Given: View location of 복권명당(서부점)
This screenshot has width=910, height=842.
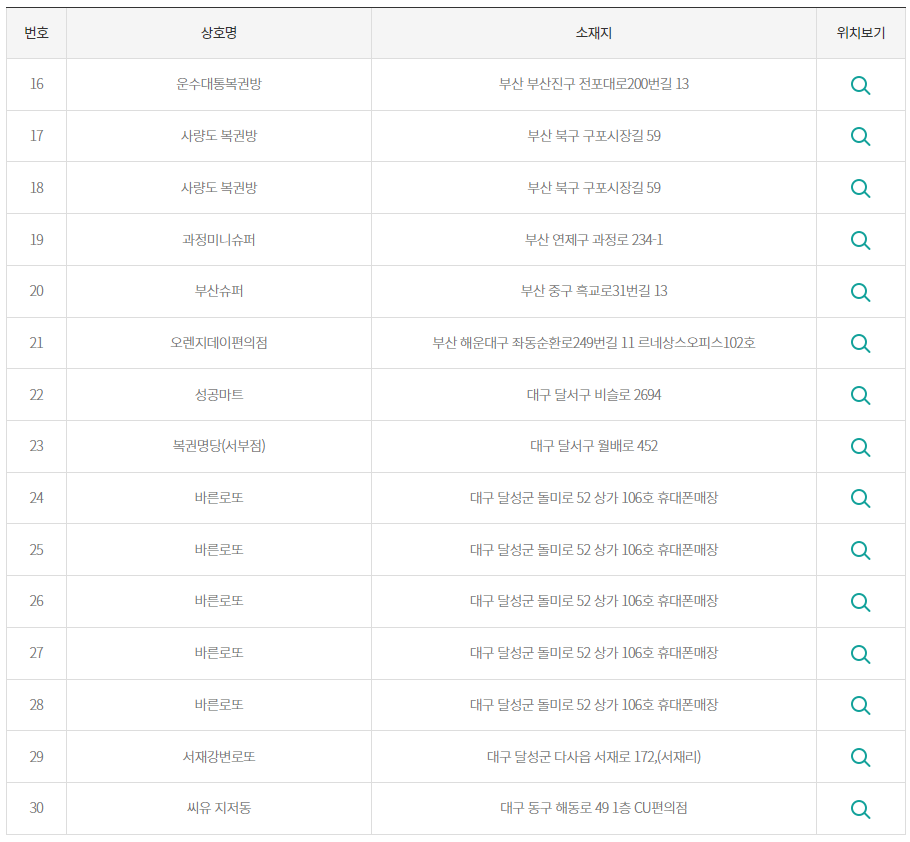Looking at the screenshot, I should (860, 447).
